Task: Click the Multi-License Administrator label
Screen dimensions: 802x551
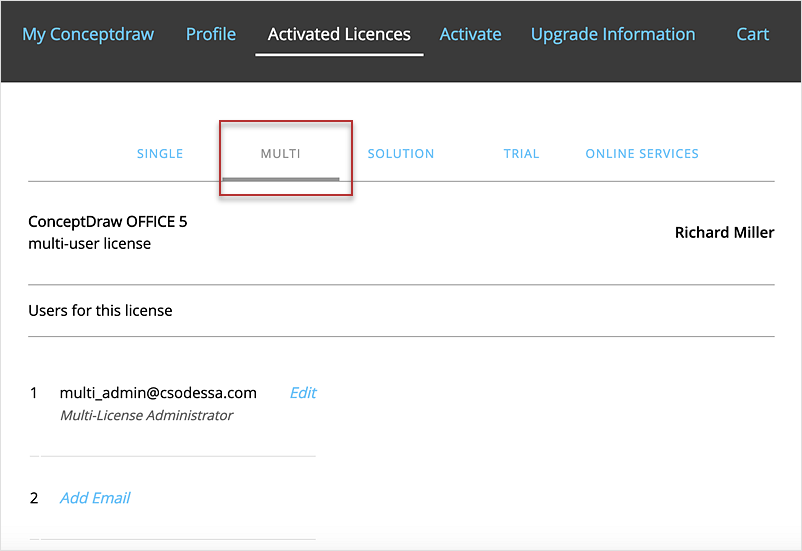Action: (146, 415)
